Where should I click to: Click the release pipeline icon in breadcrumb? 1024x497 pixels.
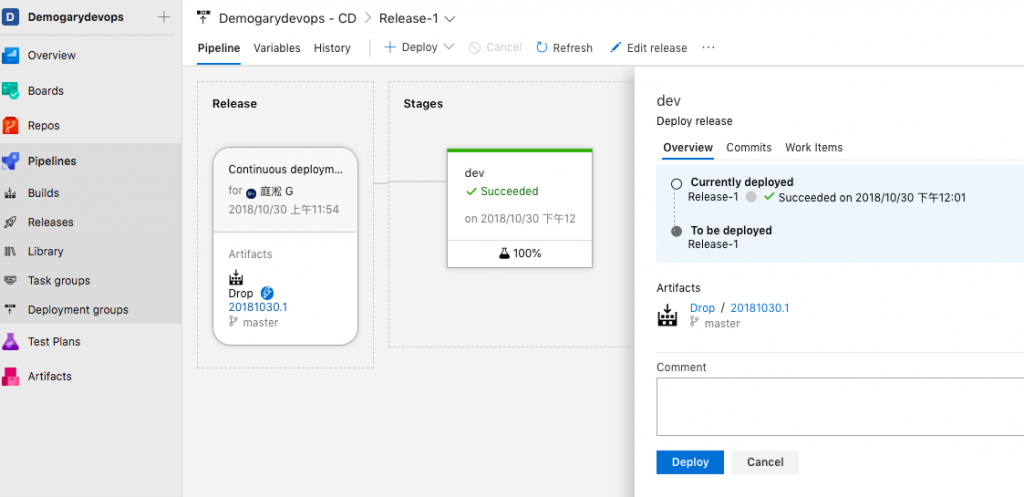point(204,18)
